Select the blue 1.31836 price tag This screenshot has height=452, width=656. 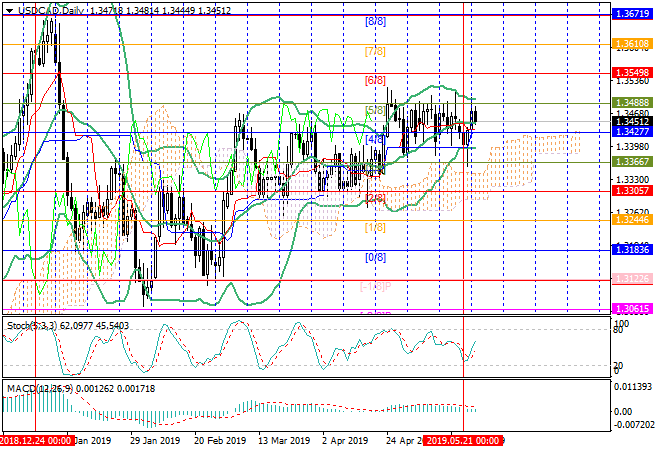point(632,250)
